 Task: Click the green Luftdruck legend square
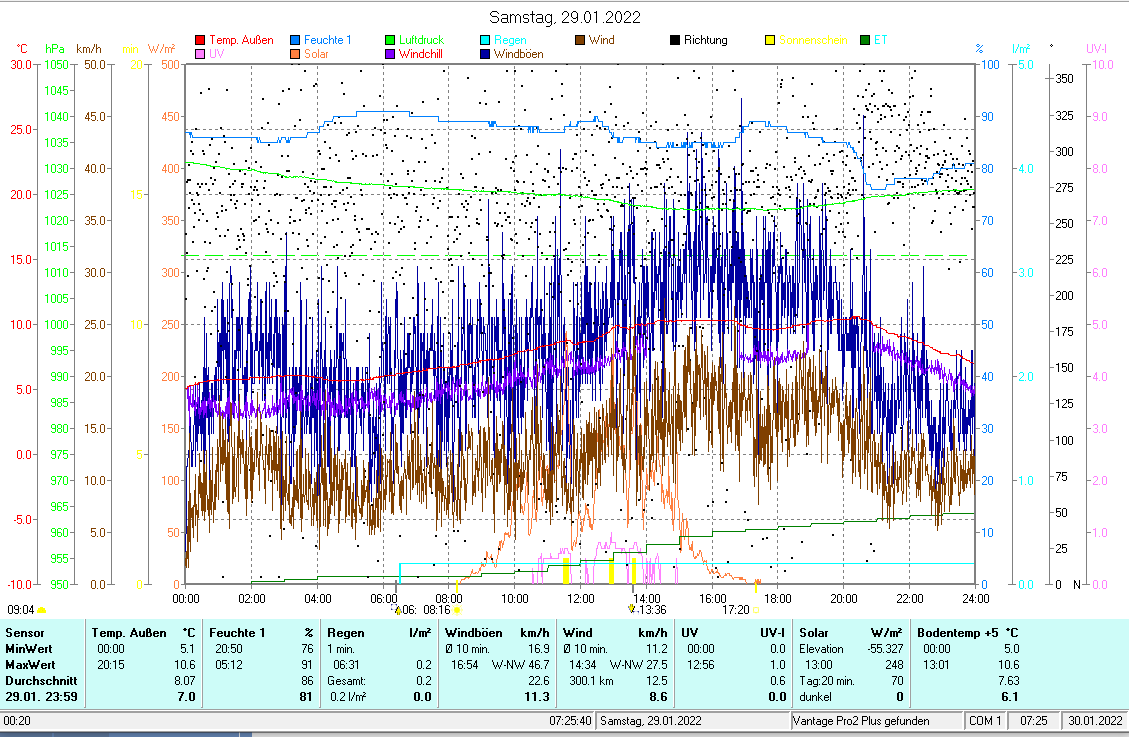pyautogui.click(x=390, y=40)
